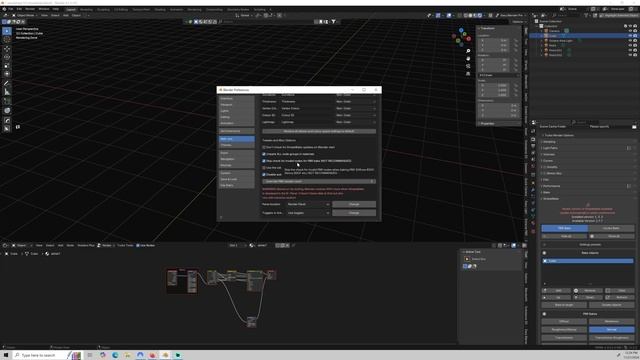Toggle the 'Use the old…' checkbox
This screenshot has height=360, width=640.
264,168
